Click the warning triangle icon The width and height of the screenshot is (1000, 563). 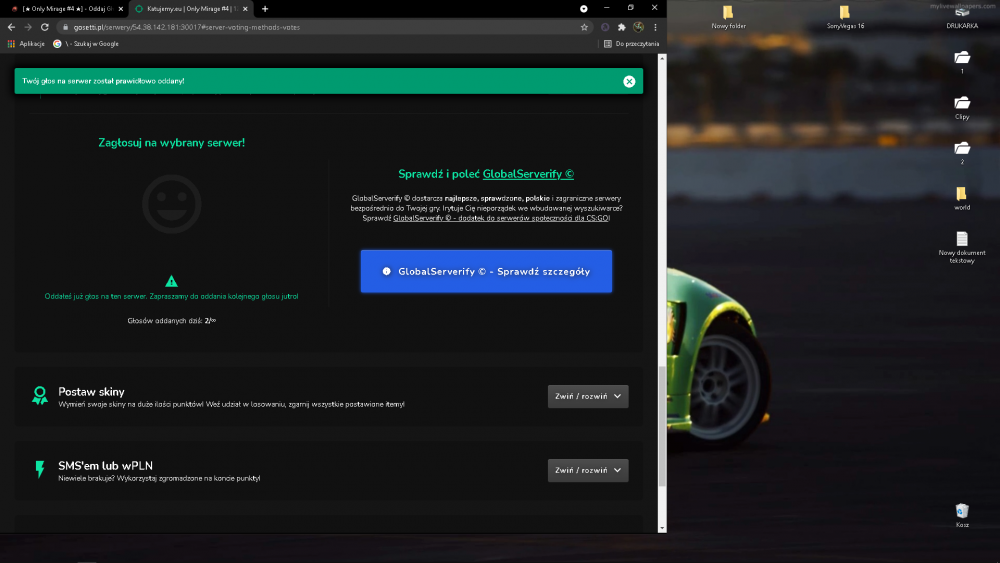172,281
